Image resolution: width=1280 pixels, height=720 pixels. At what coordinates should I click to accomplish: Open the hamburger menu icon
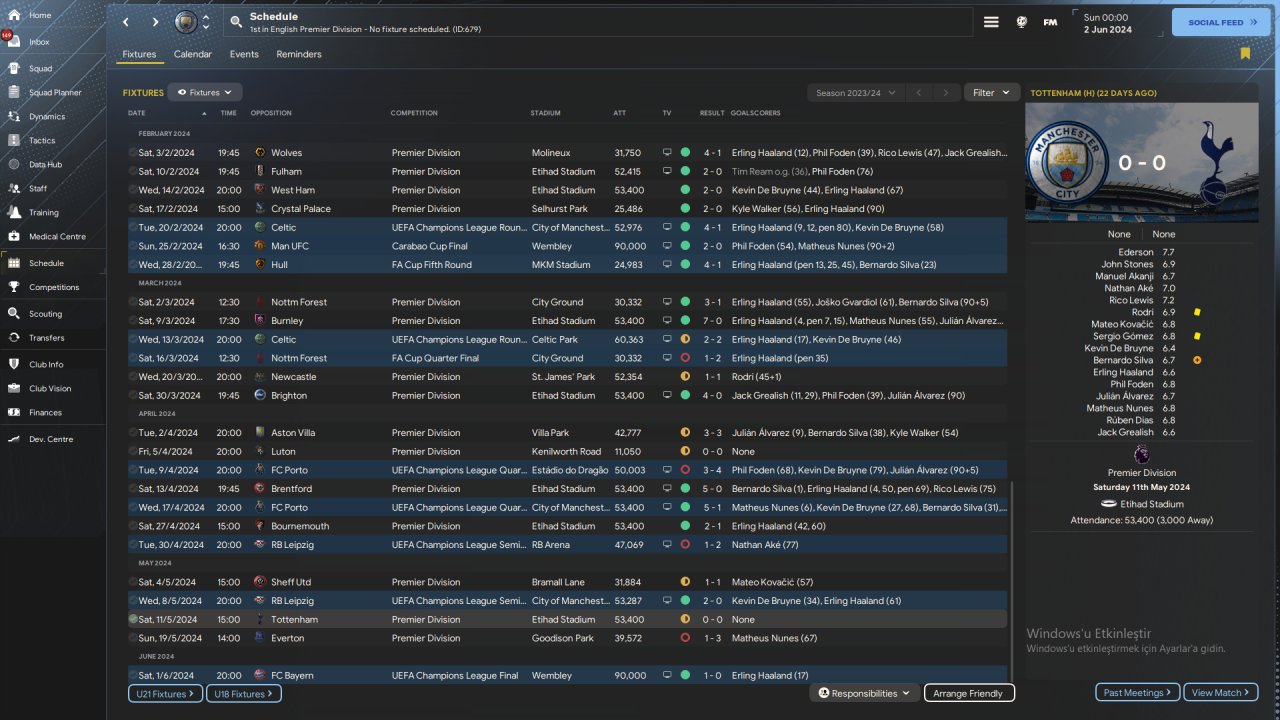click(x=991, y=22)
